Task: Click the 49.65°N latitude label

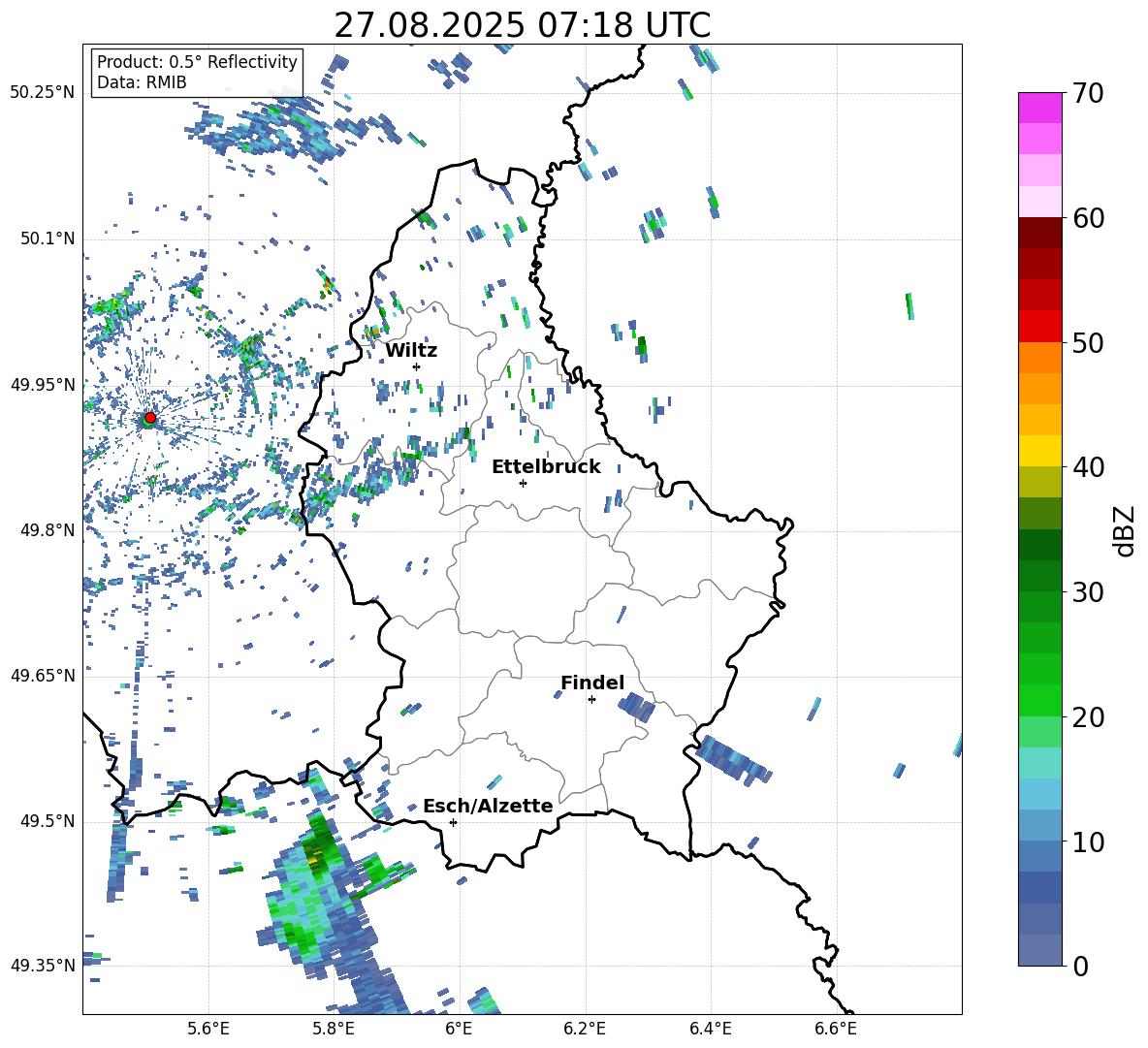Action: (x=43, y=675)
